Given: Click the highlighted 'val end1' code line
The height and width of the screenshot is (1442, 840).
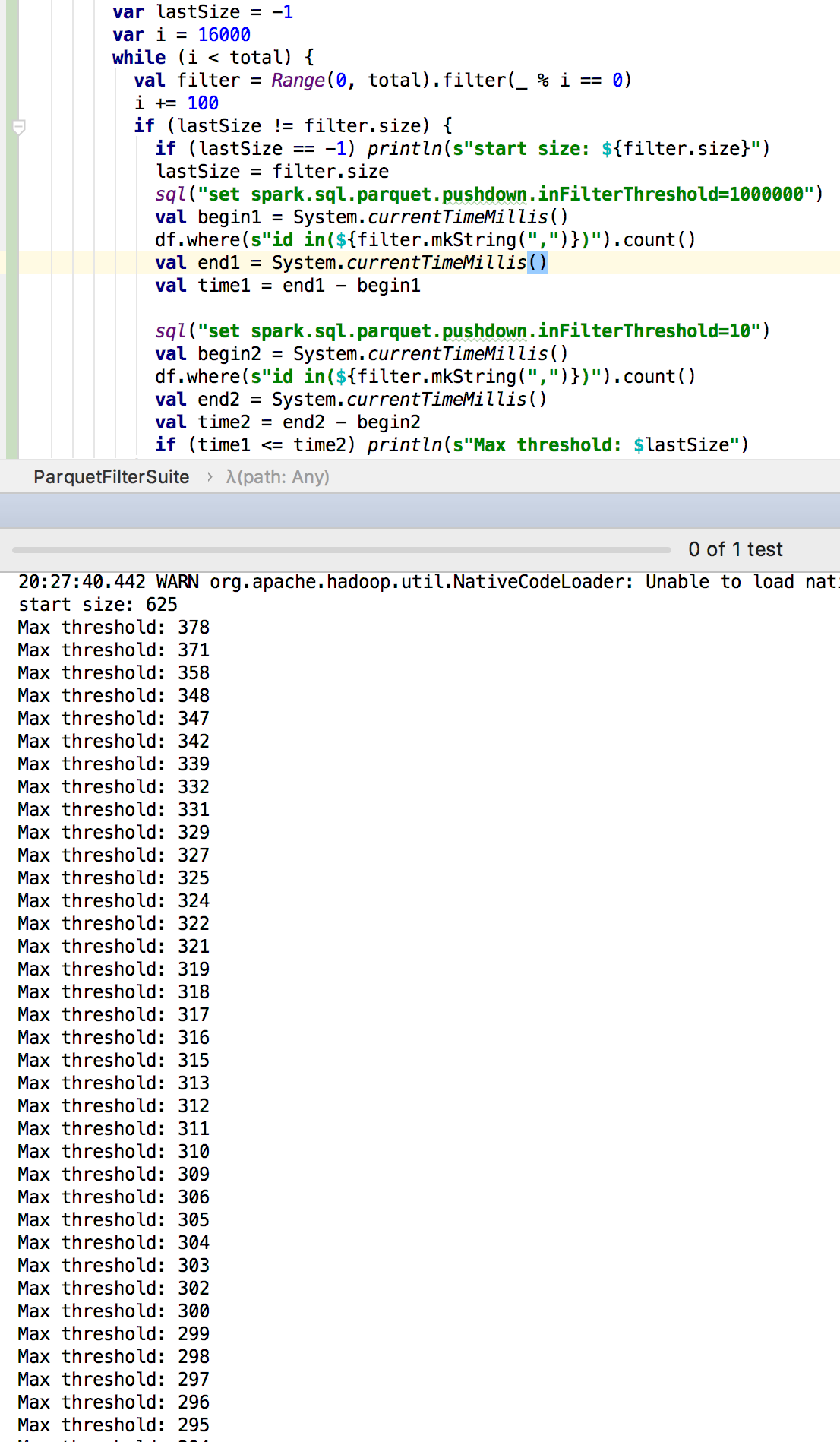Looking at the screenshot, I should [351, 263].
